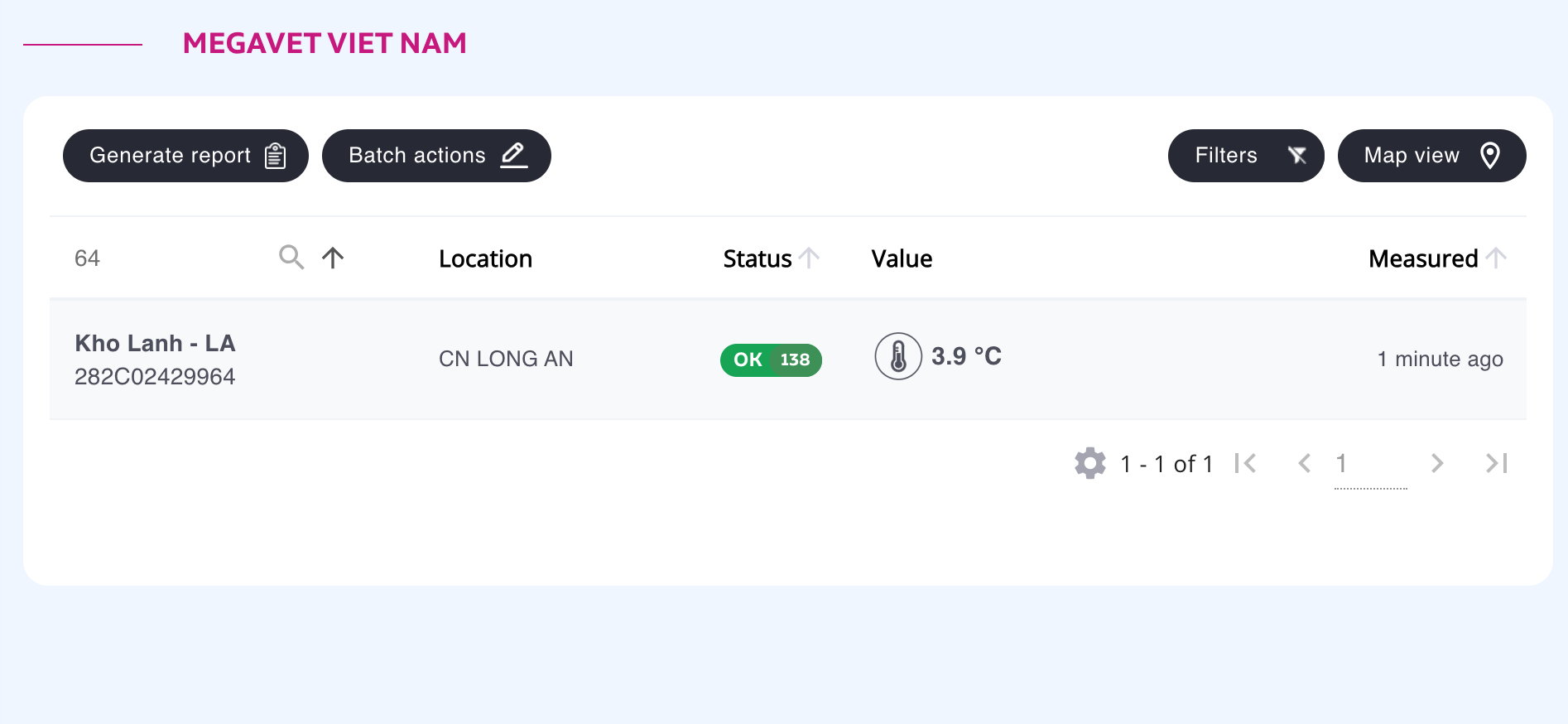Click the search magnifier icon
Screen dimensions: 1568x724
coord(291,258)
